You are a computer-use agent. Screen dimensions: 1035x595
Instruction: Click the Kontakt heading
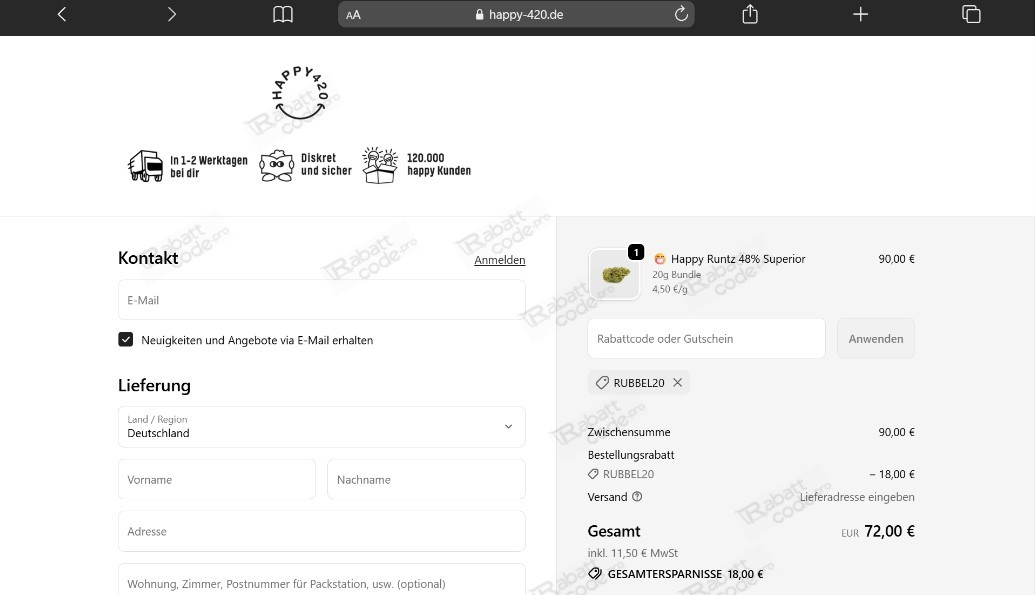(148, 258)
